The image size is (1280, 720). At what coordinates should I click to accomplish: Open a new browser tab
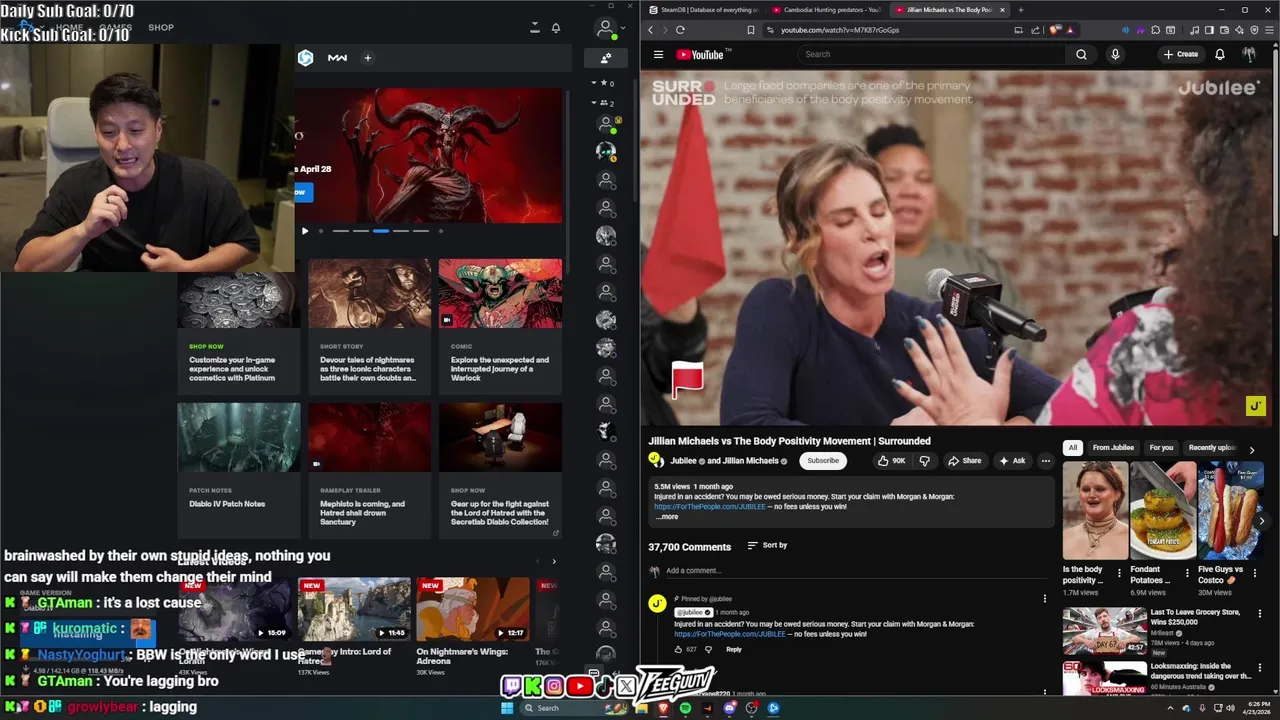pos(1020,10)
